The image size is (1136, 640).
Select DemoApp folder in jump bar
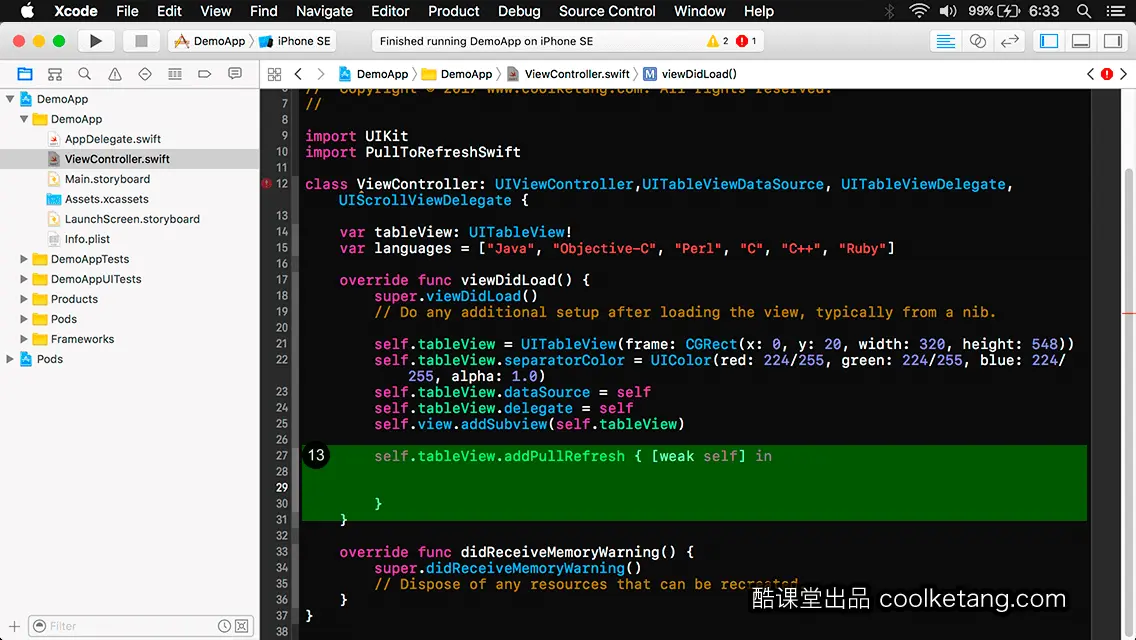[457, 74]
